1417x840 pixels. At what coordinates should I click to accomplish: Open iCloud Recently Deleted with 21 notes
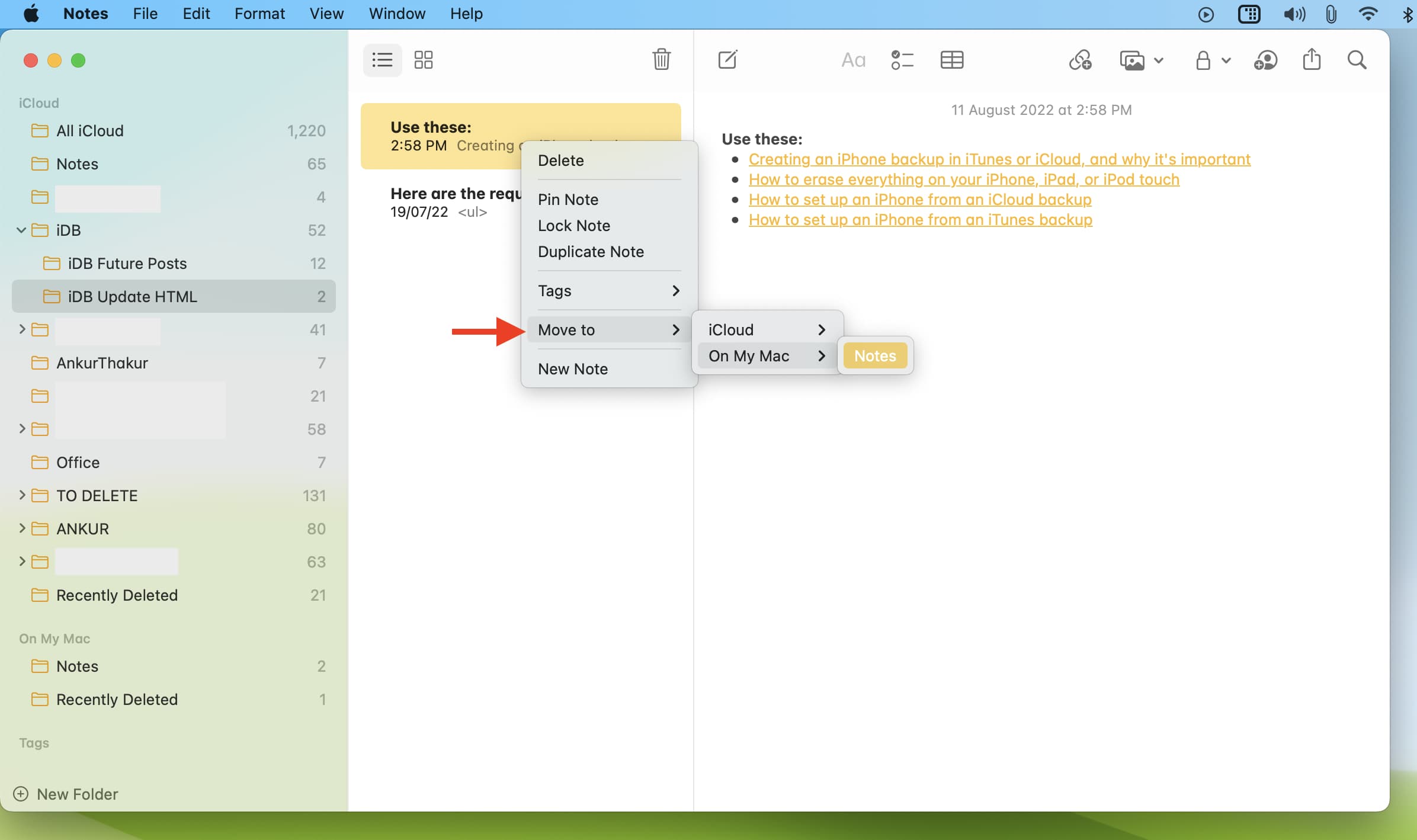(x=174, y=595)
